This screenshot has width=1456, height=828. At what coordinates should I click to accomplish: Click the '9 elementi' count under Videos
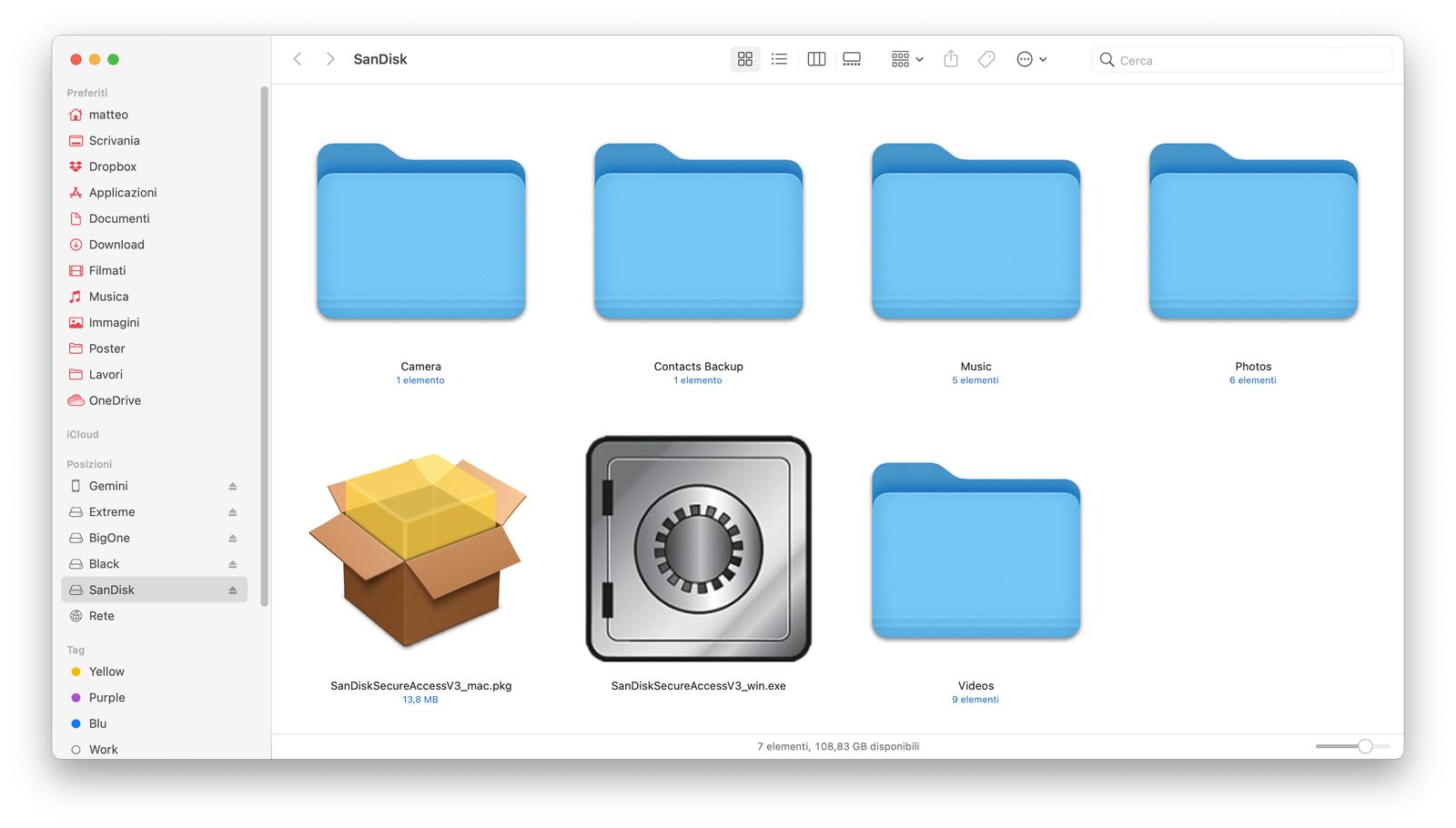[x=976, y=700]
